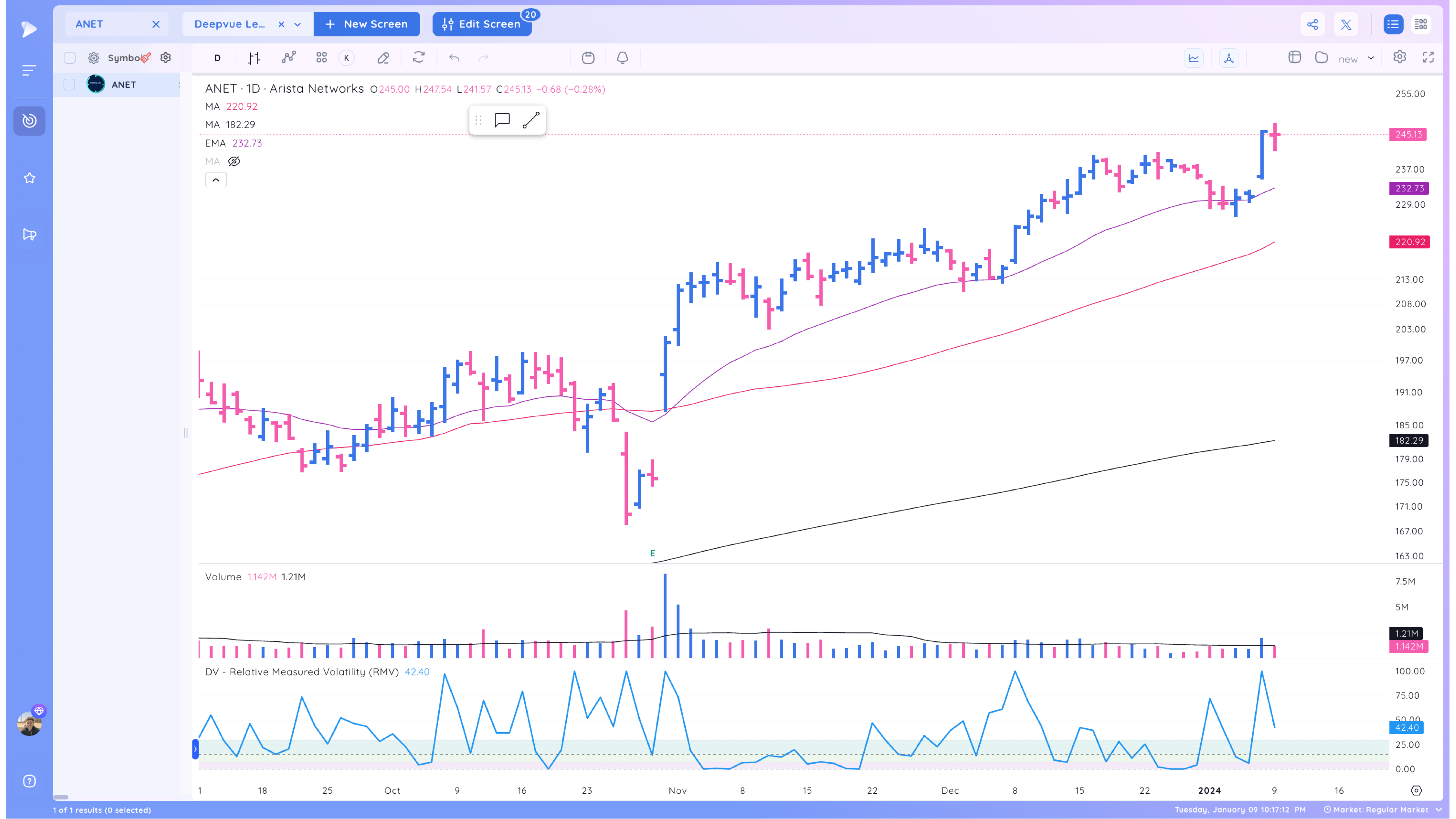The image size is (1456, 819).
Task: Click the Deepvue logo in the sidebar
Action: (x=29, y=29)
